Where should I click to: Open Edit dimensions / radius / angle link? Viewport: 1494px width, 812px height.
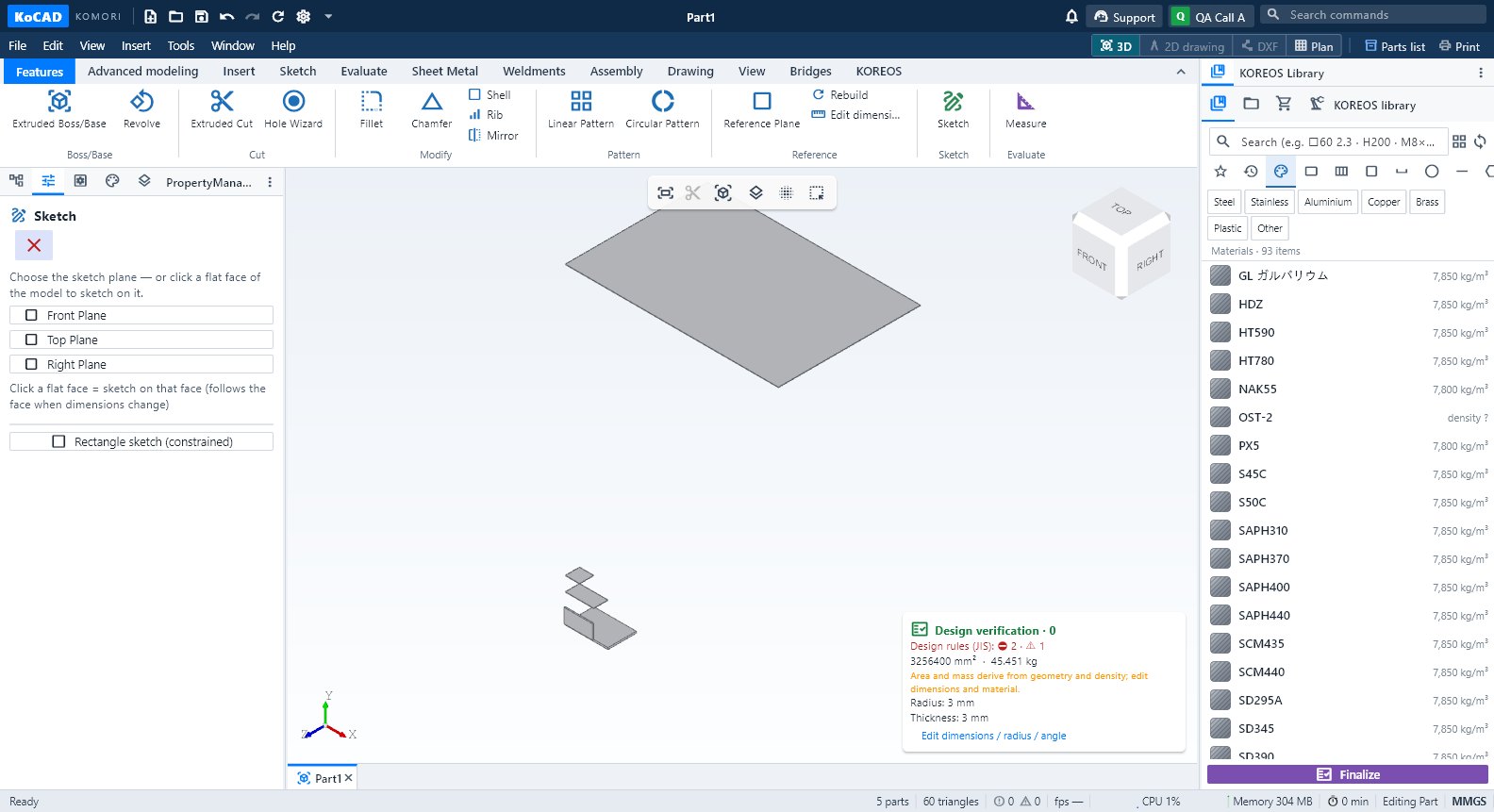click(994, 736)
